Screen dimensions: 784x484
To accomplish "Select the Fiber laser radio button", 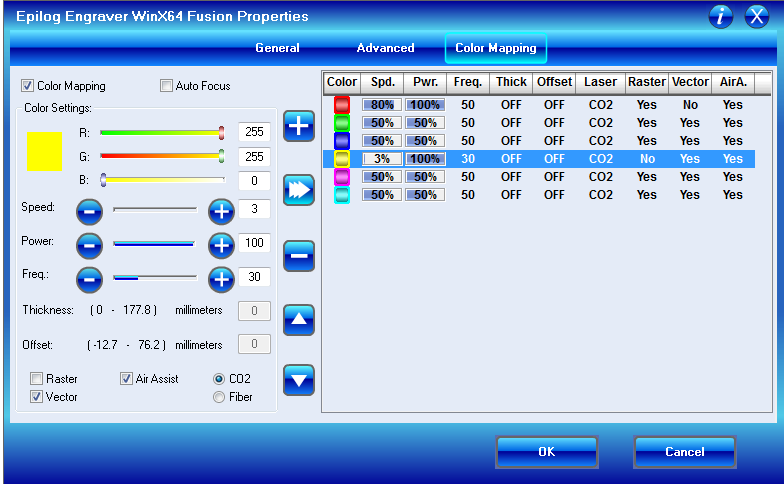I will tap(219, 397).
